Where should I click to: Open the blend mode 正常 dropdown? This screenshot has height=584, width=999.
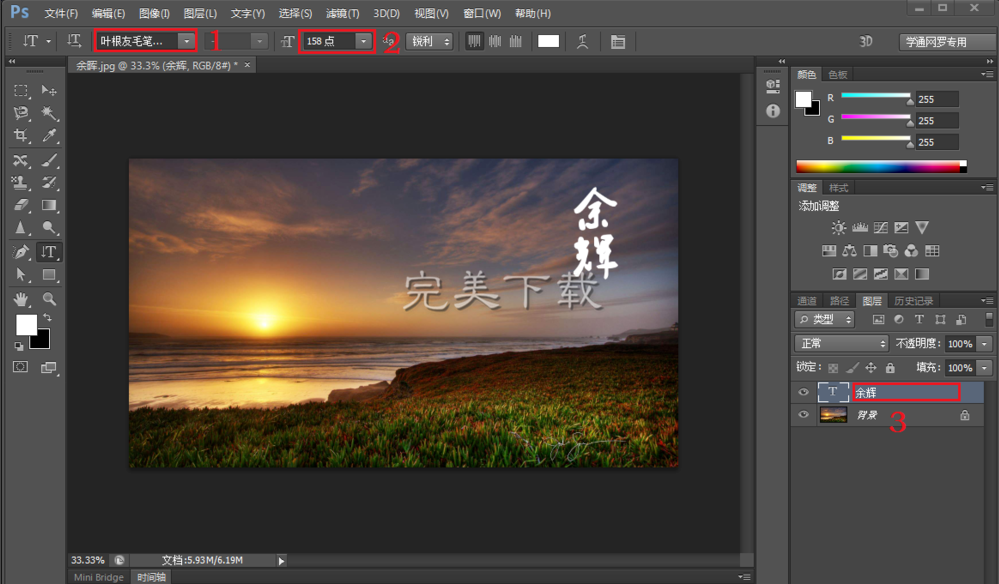[x=840, y=343]
